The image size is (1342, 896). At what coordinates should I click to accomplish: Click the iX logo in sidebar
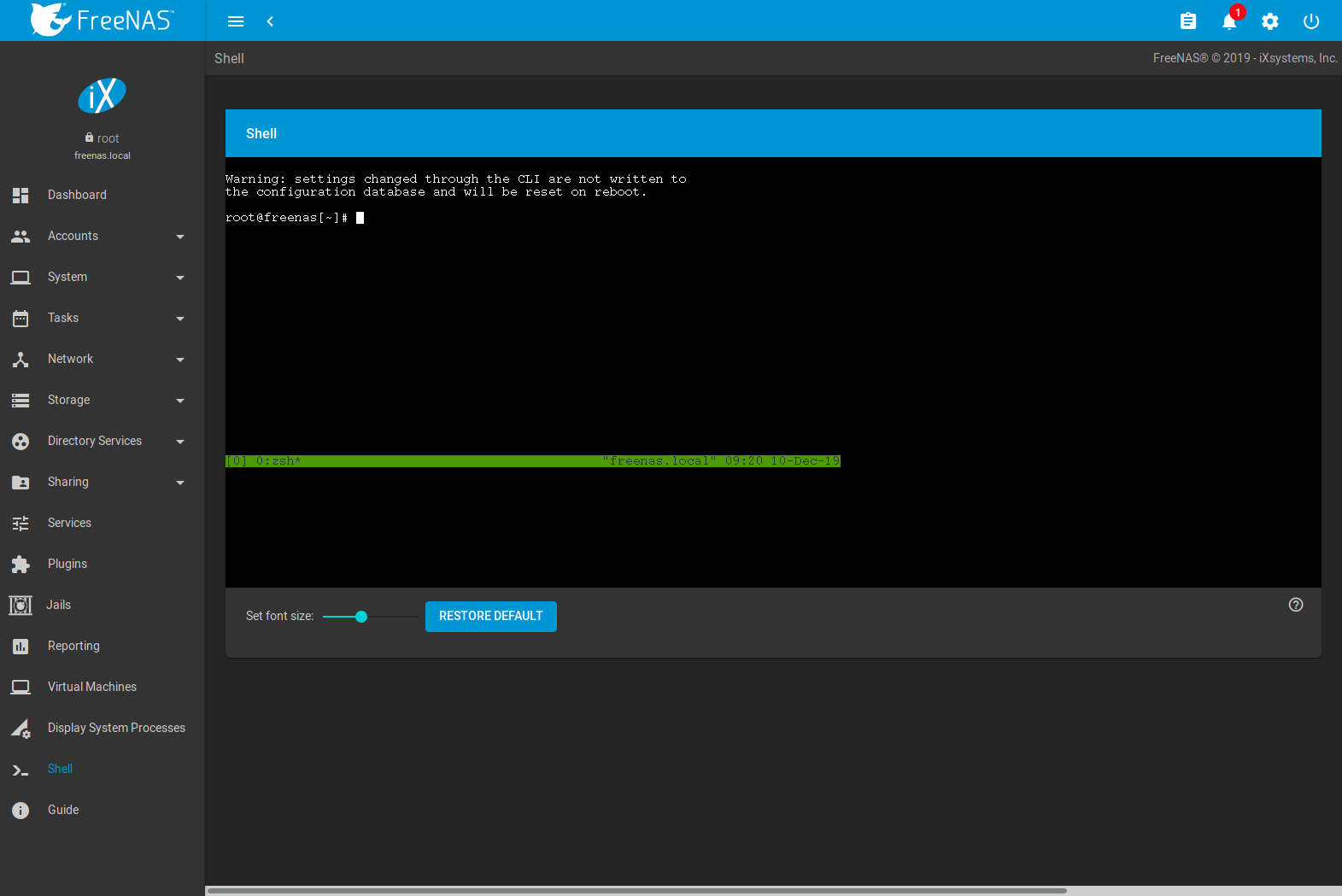pos(103,96)
